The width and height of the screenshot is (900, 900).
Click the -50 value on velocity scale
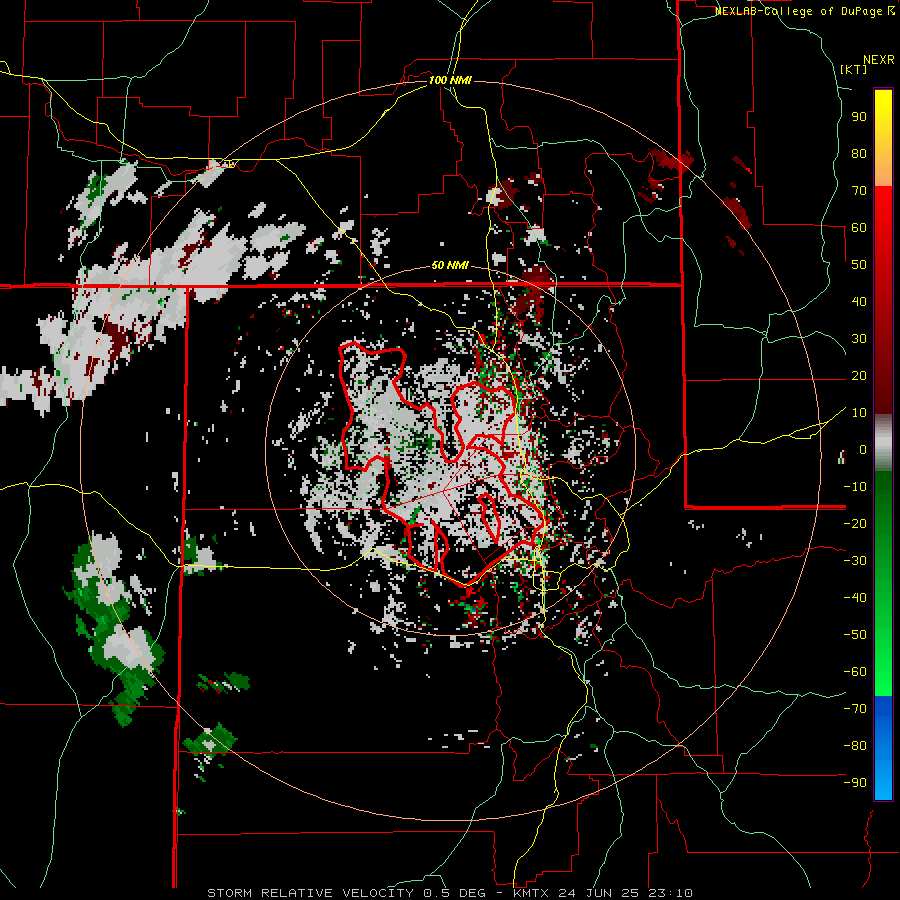[855, 635]
